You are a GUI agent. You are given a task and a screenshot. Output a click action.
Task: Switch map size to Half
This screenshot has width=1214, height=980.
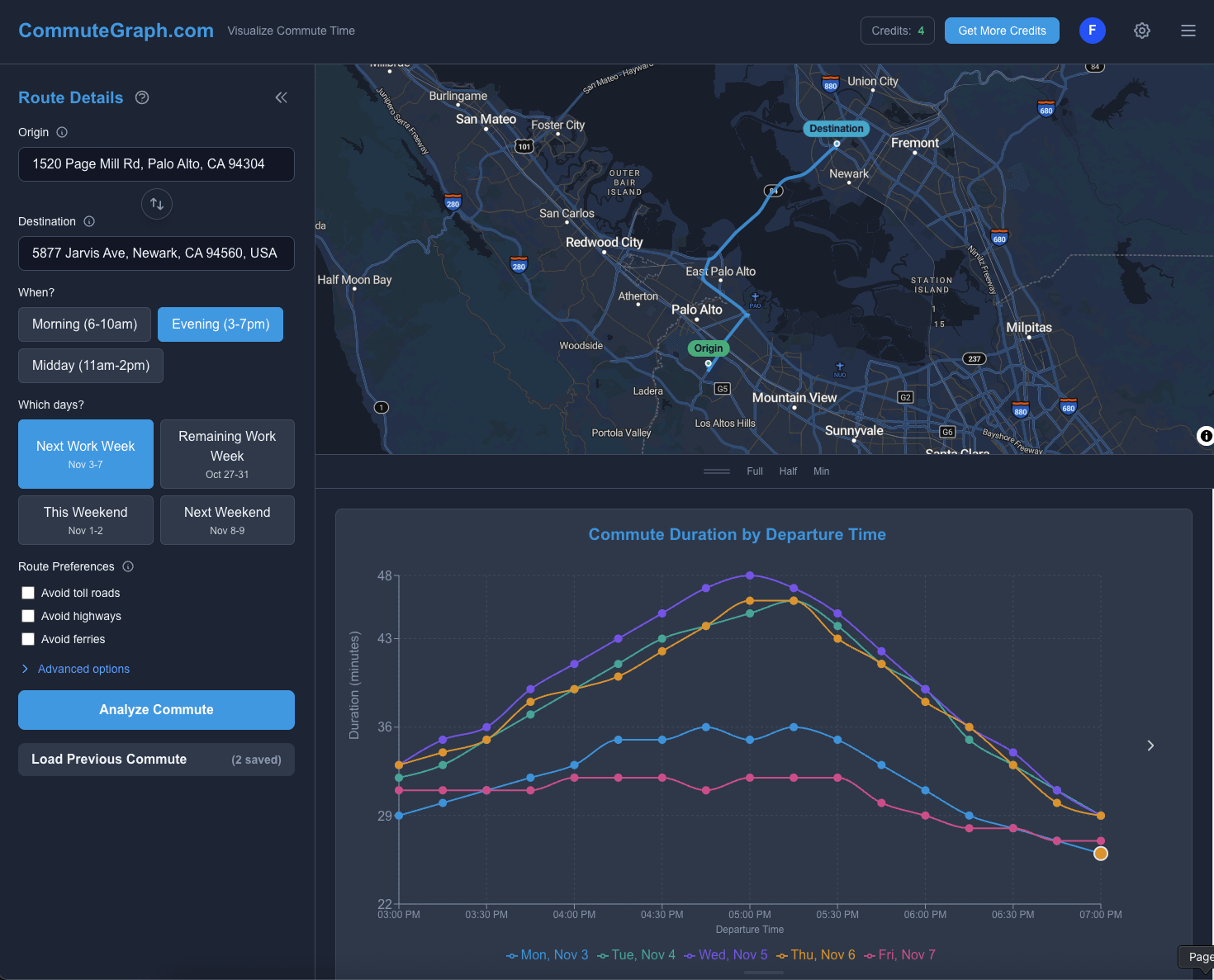788,471
